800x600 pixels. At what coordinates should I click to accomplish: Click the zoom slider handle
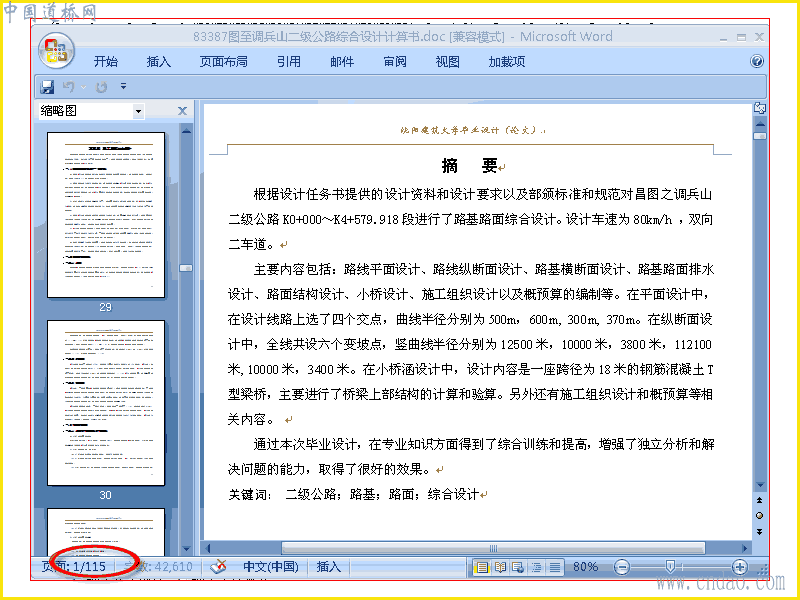(670, 566)
